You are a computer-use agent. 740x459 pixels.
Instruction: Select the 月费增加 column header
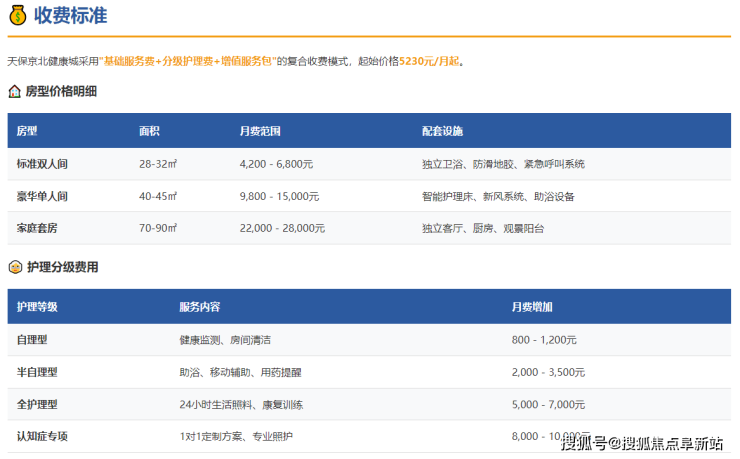(531, 306)
